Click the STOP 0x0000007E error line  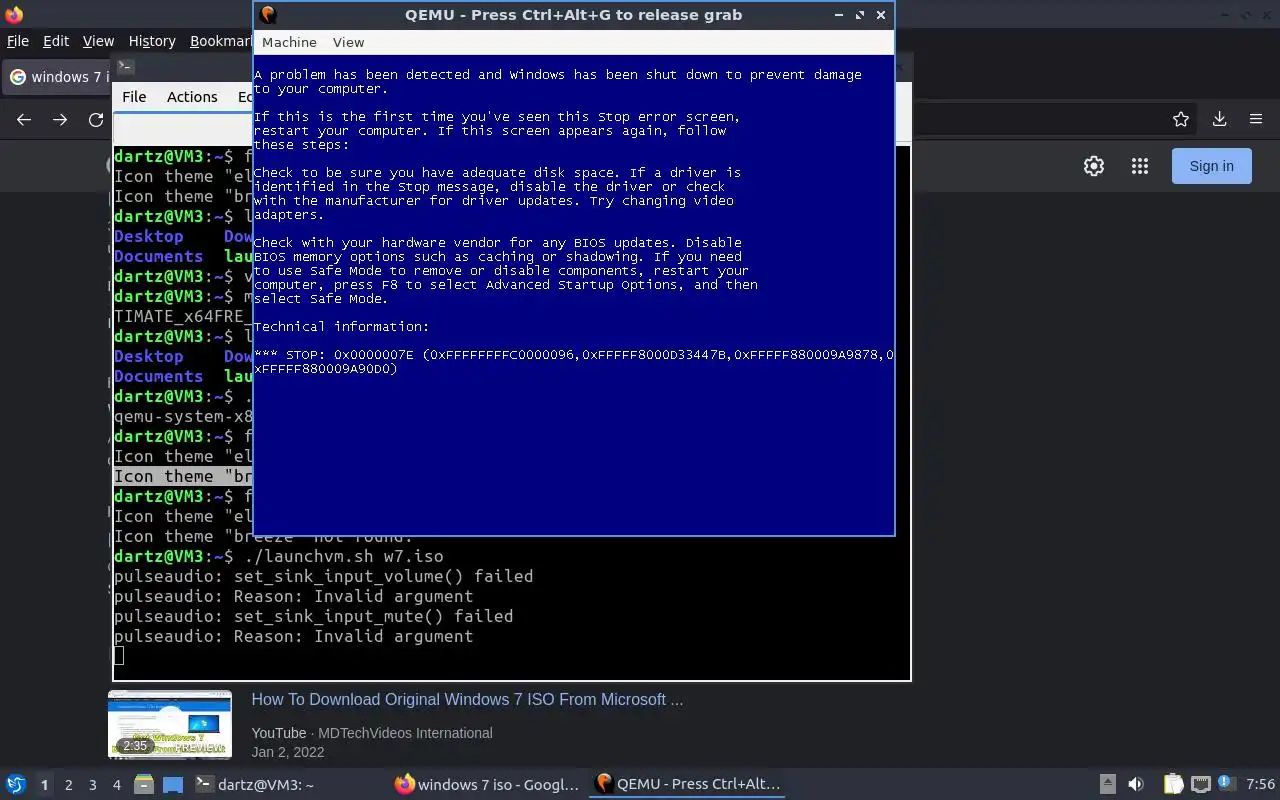[574, 362]
